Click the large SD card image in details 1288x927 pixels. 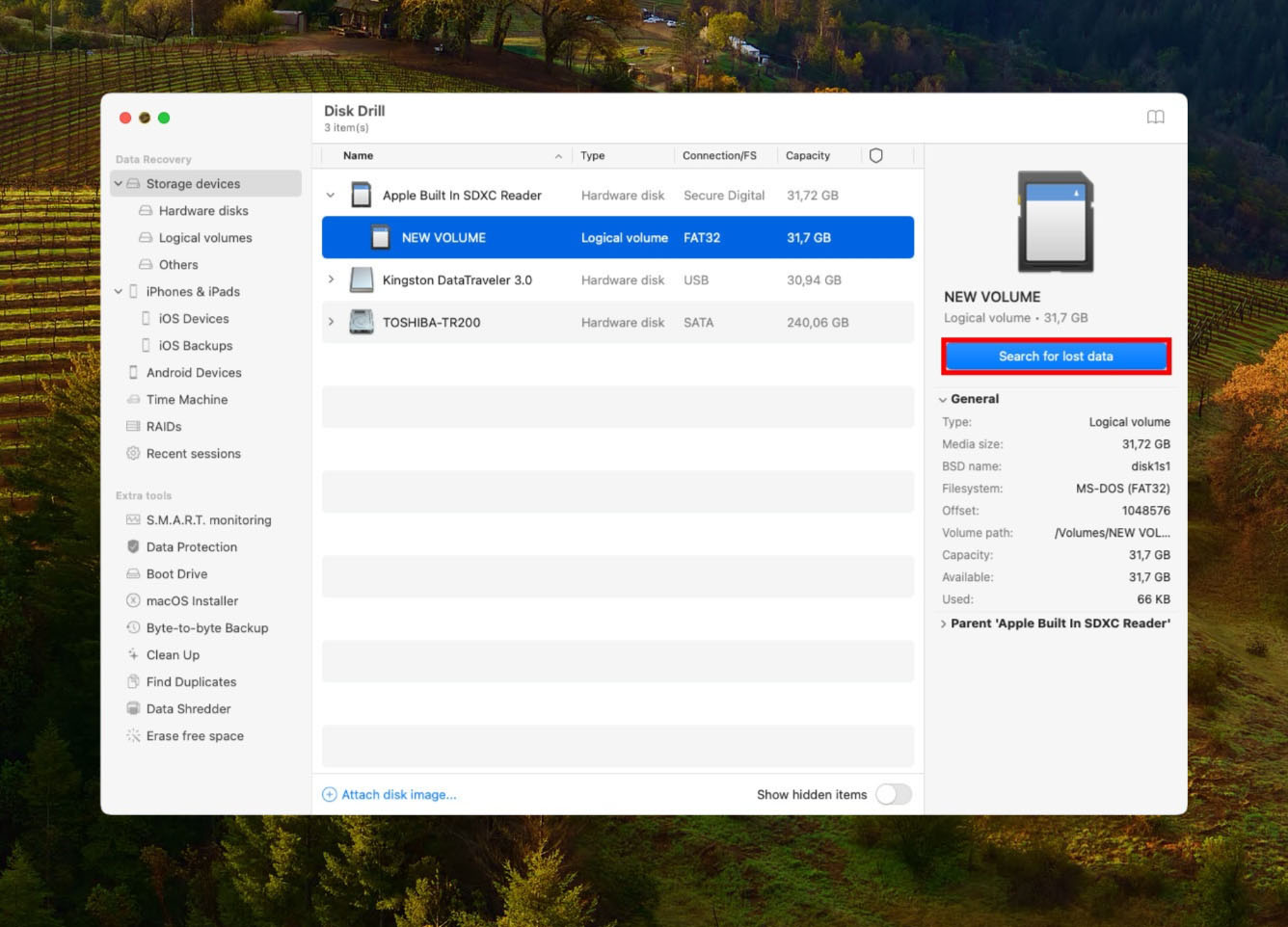click(x=1056, y=222)
